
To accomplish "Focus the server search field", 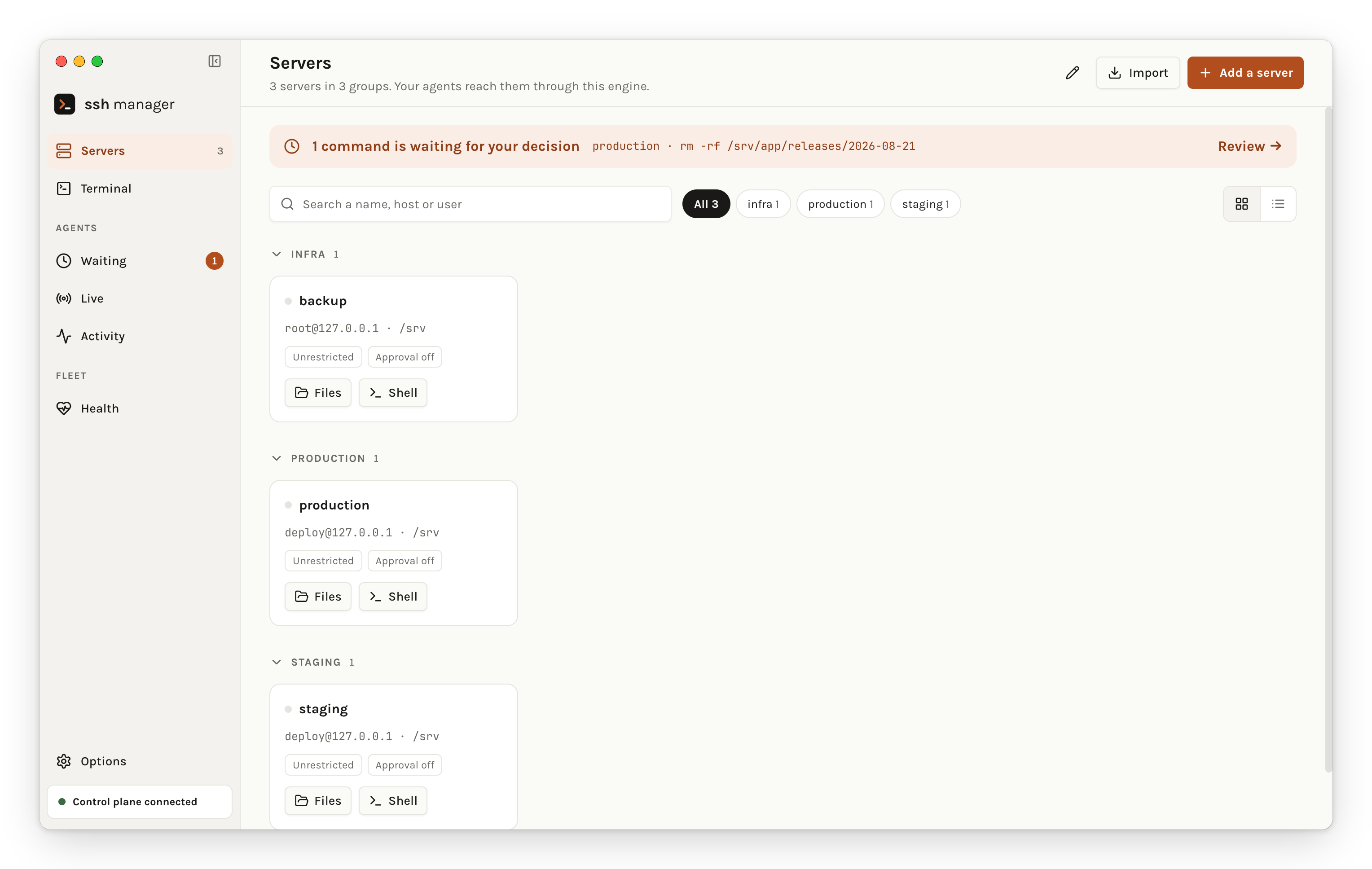I will (470, 204).
